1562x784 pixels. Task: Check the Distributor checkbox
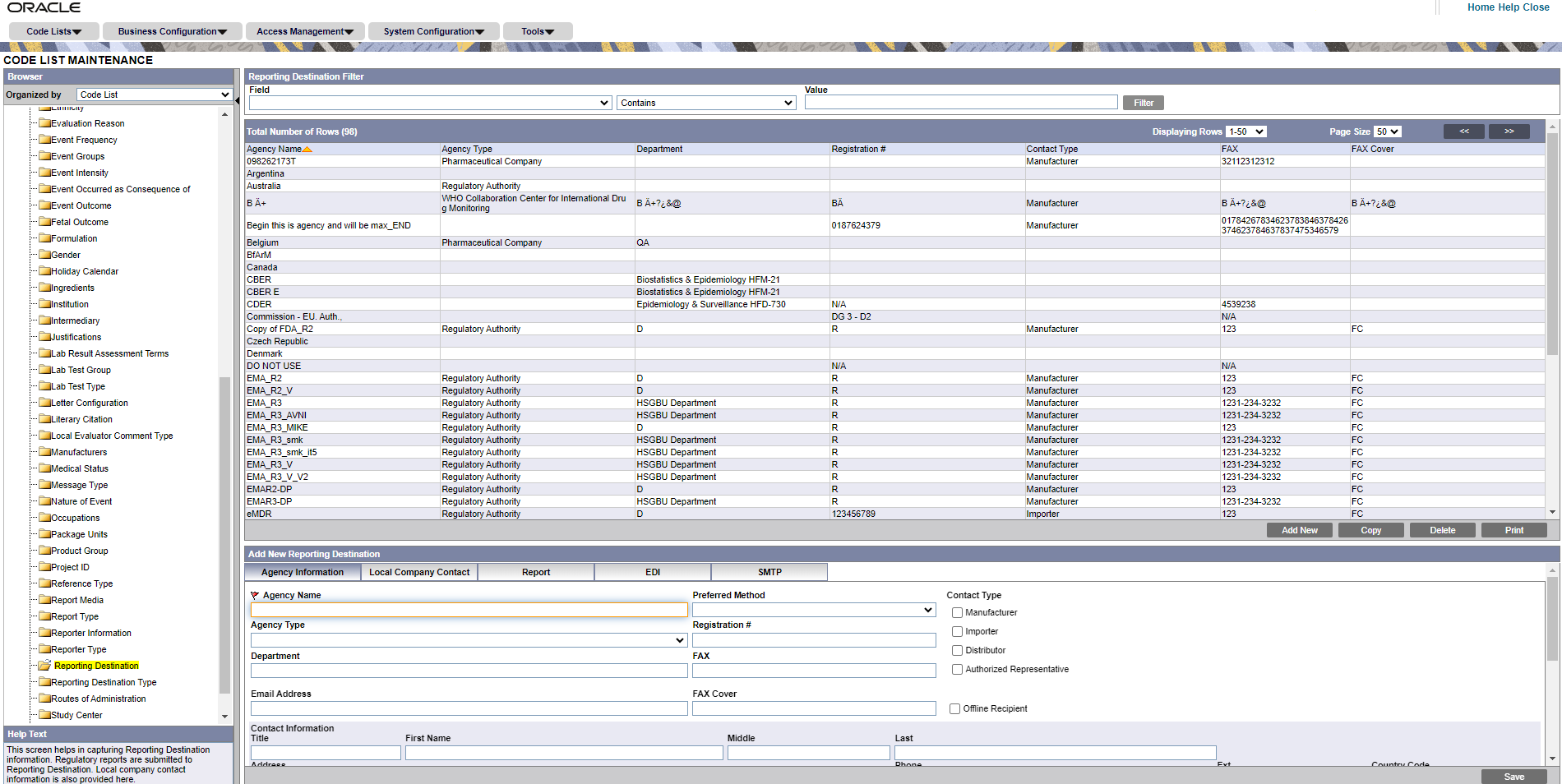[x=957, y=650]
